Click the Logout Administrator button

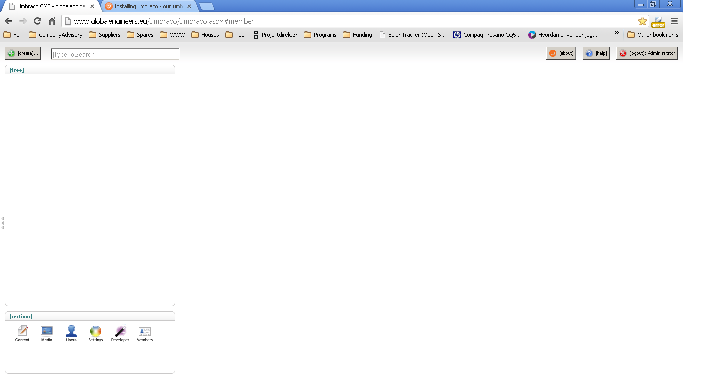pos(647,53)
